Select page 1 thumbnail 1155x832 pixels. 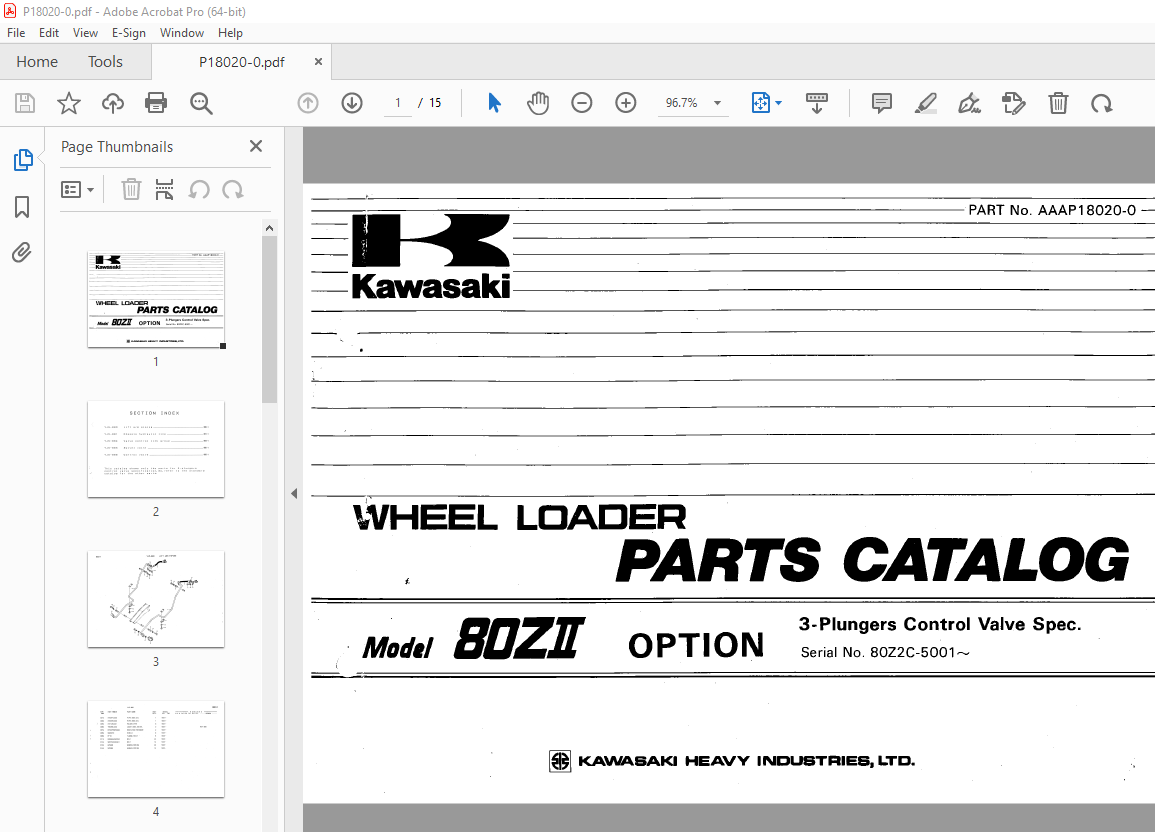tap(156, 300)
